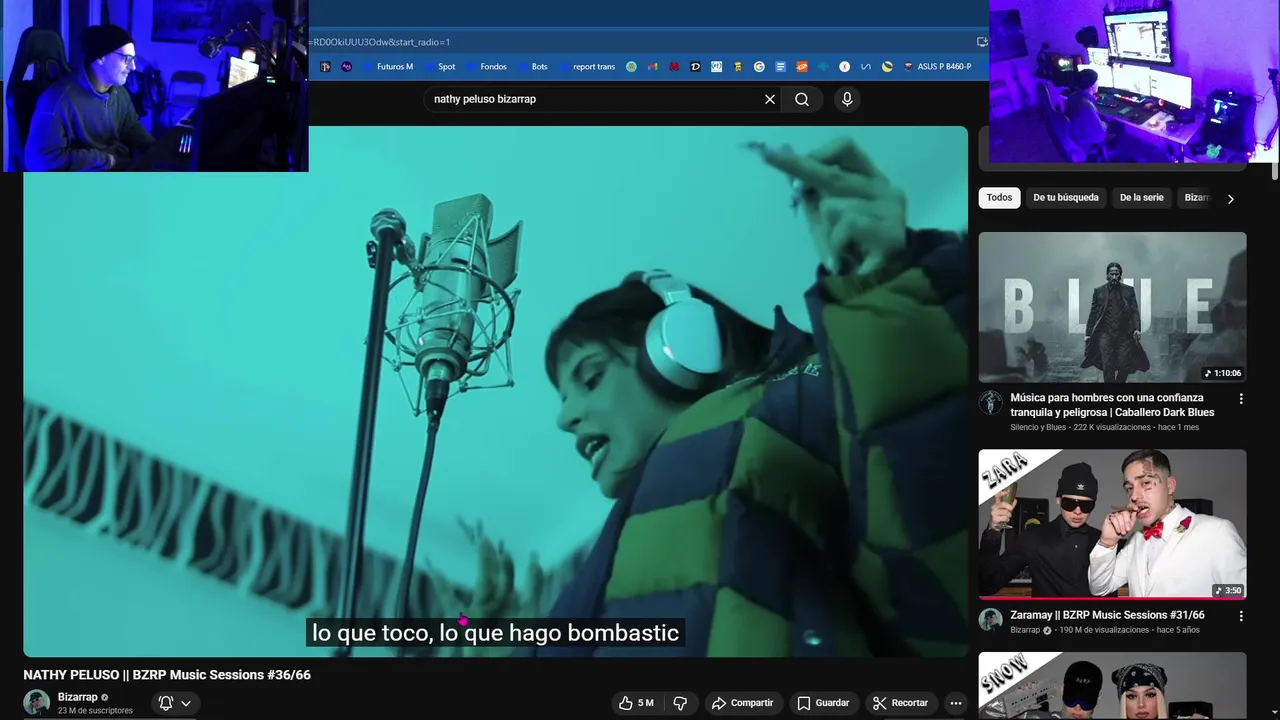Screen dimensions: 1280x720
Task: Open the 'Zaramay || BZRP Music Sessions #31/66' title
Action: point(1107,615)
